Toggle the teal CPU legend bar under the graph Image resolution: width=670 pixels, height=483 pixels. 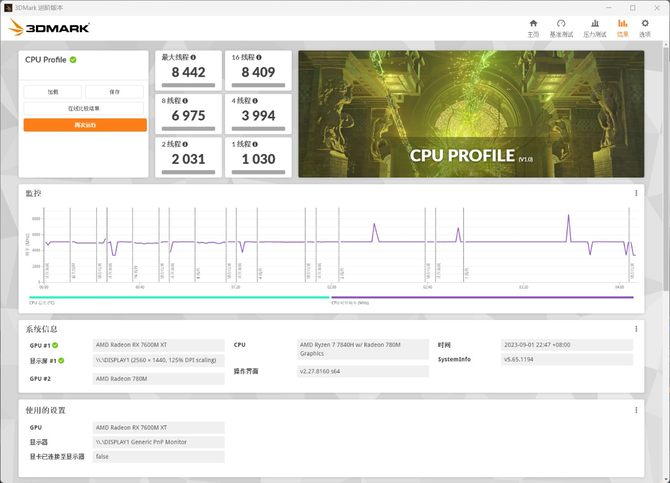click(x=178, y=296)
